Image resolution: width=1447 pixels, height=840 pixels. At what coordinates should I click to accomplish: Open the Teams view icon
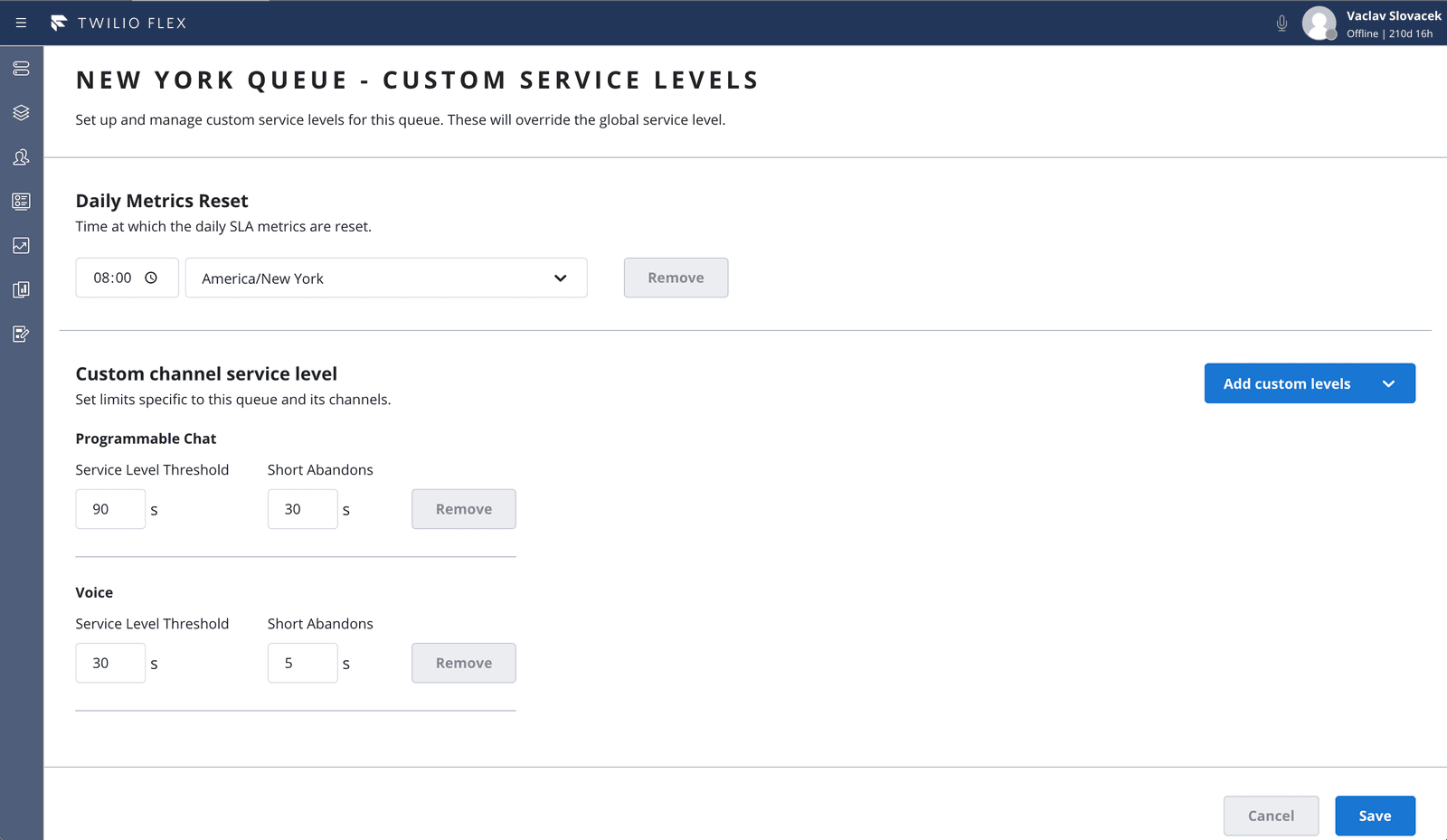pyautogui.click(x=21, y=156)
